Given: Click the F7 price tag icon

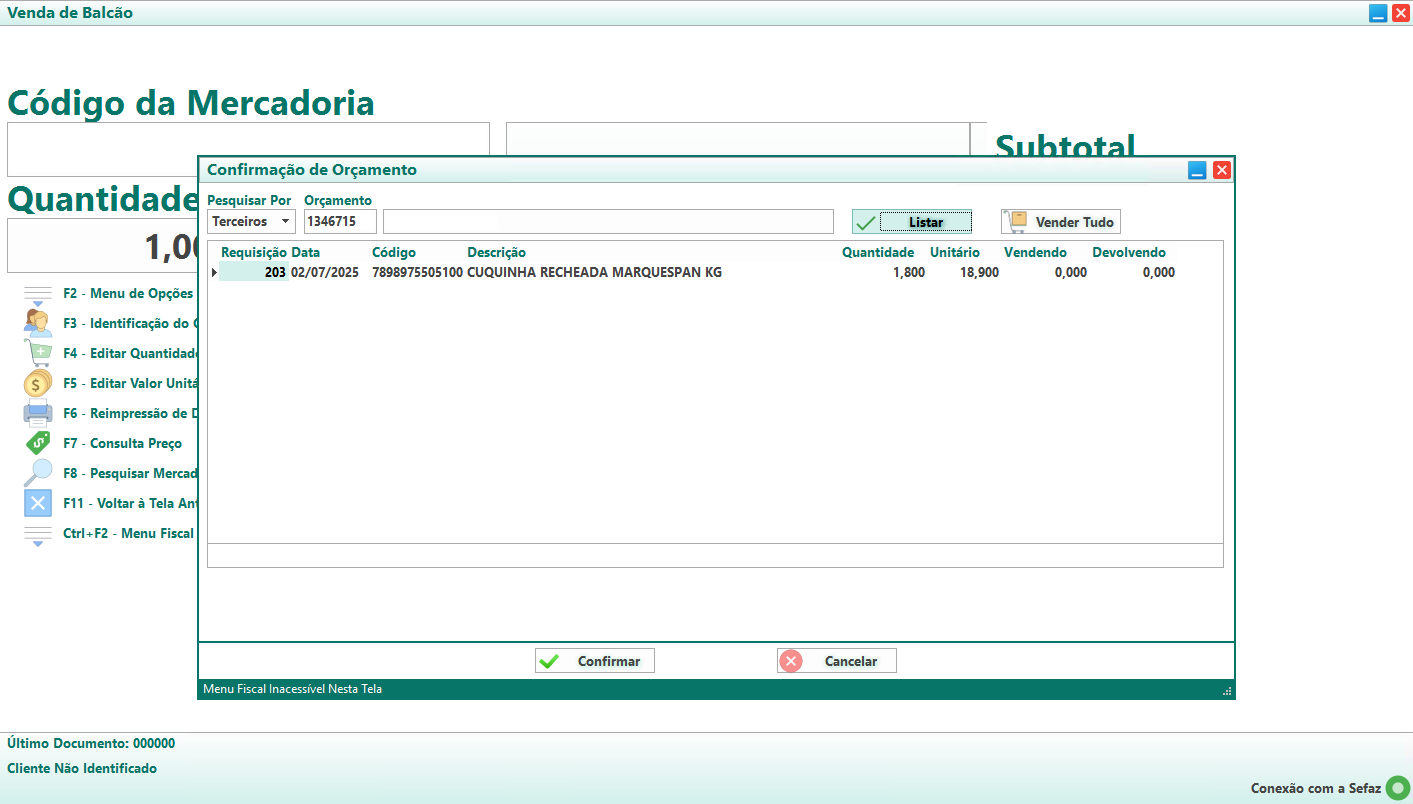Looking at the screenshot, I should [37, 443].
